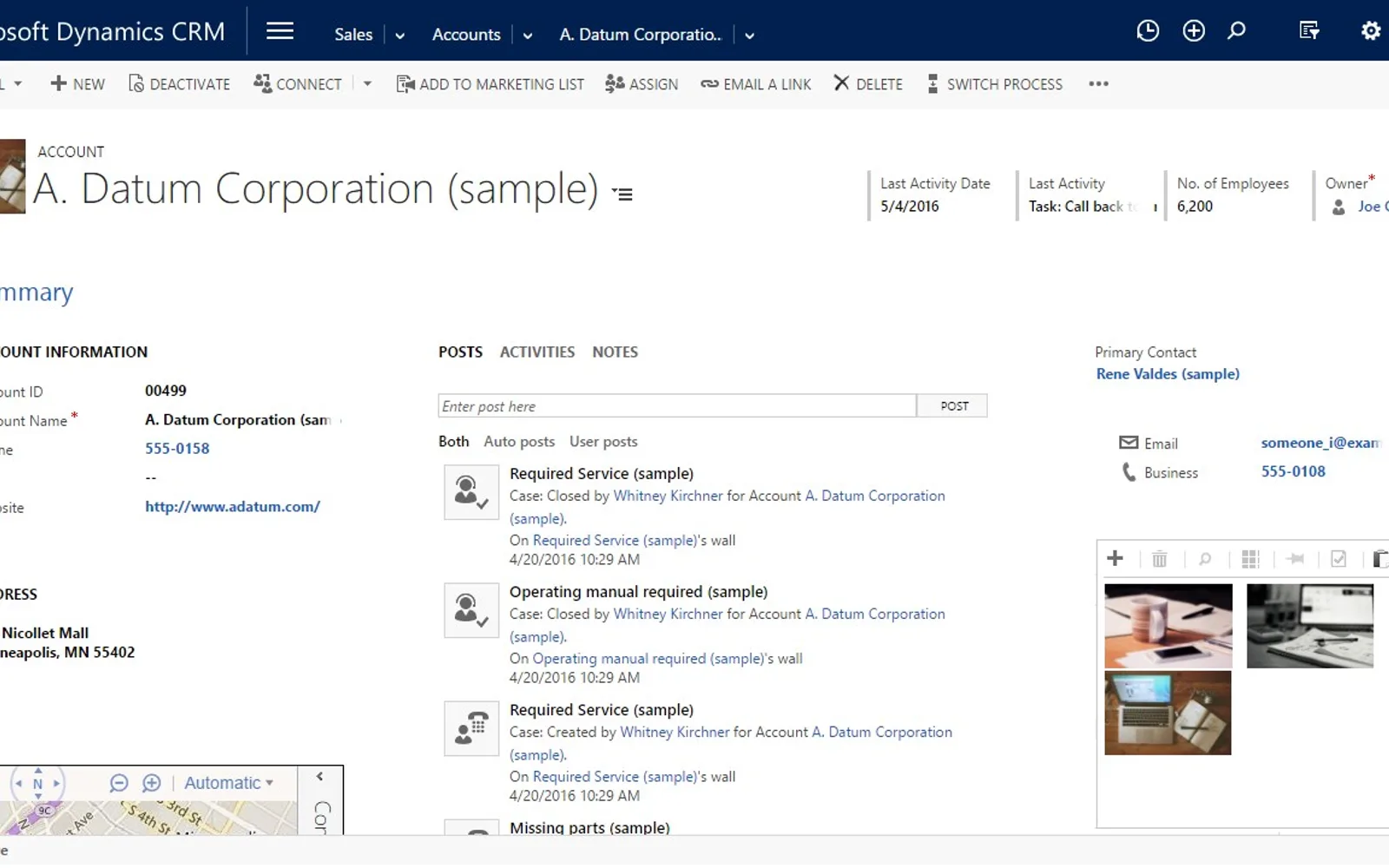Open Rene Valdes (sample) primary contact
The width and height of the screenshot is (1389, 868).
point(1168,374)
